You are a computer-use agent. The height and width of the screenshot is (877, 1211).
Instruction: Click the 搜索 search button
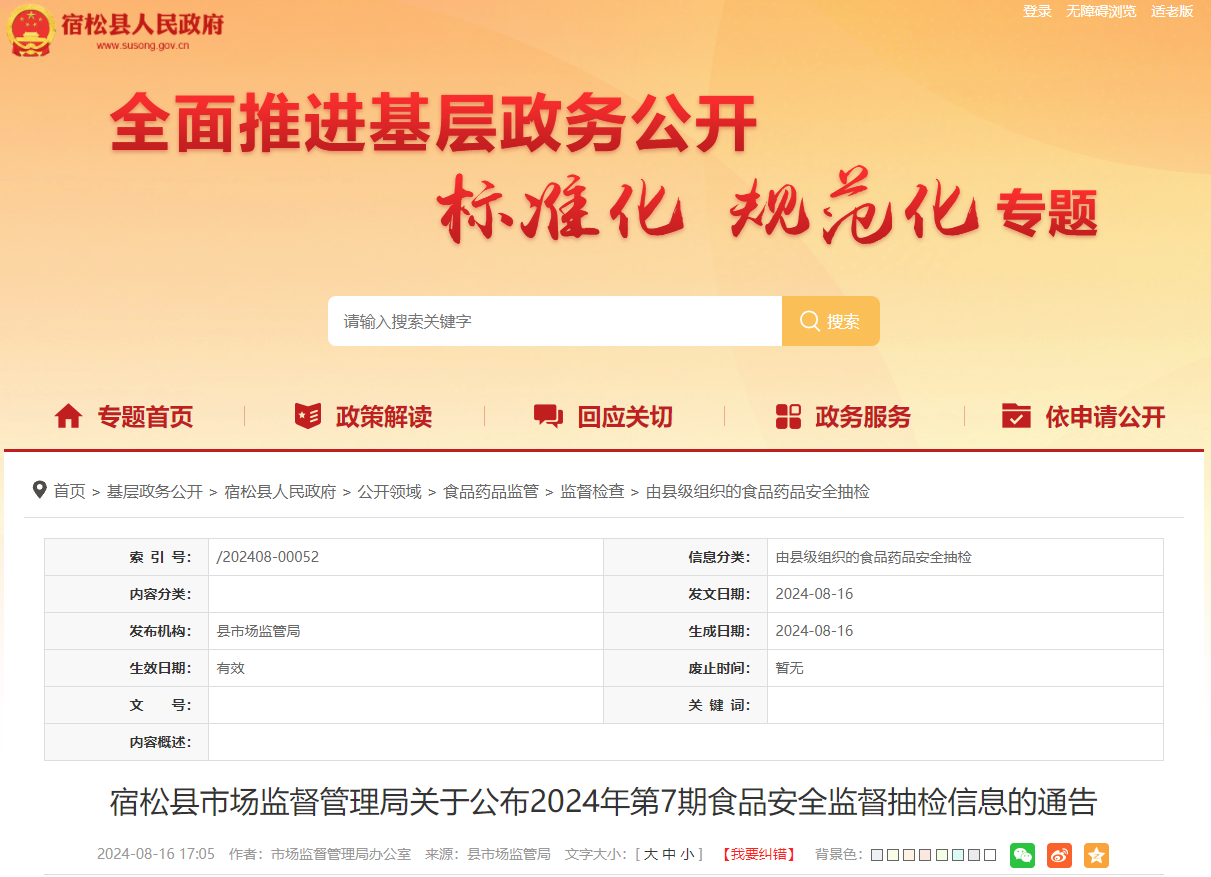[x=830, y=321]
